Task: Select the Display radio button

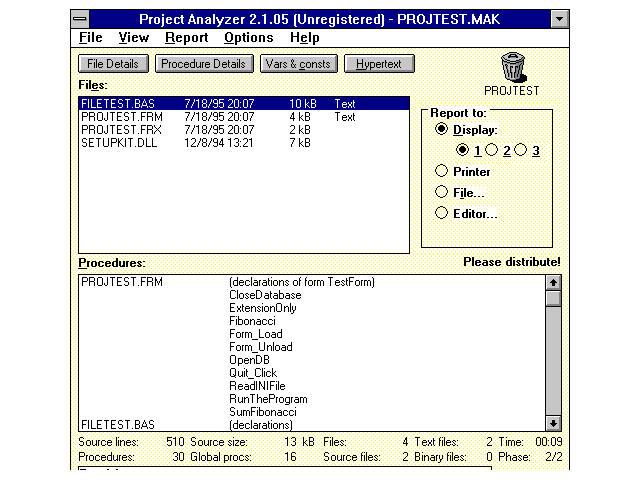Action: (442, 130)
